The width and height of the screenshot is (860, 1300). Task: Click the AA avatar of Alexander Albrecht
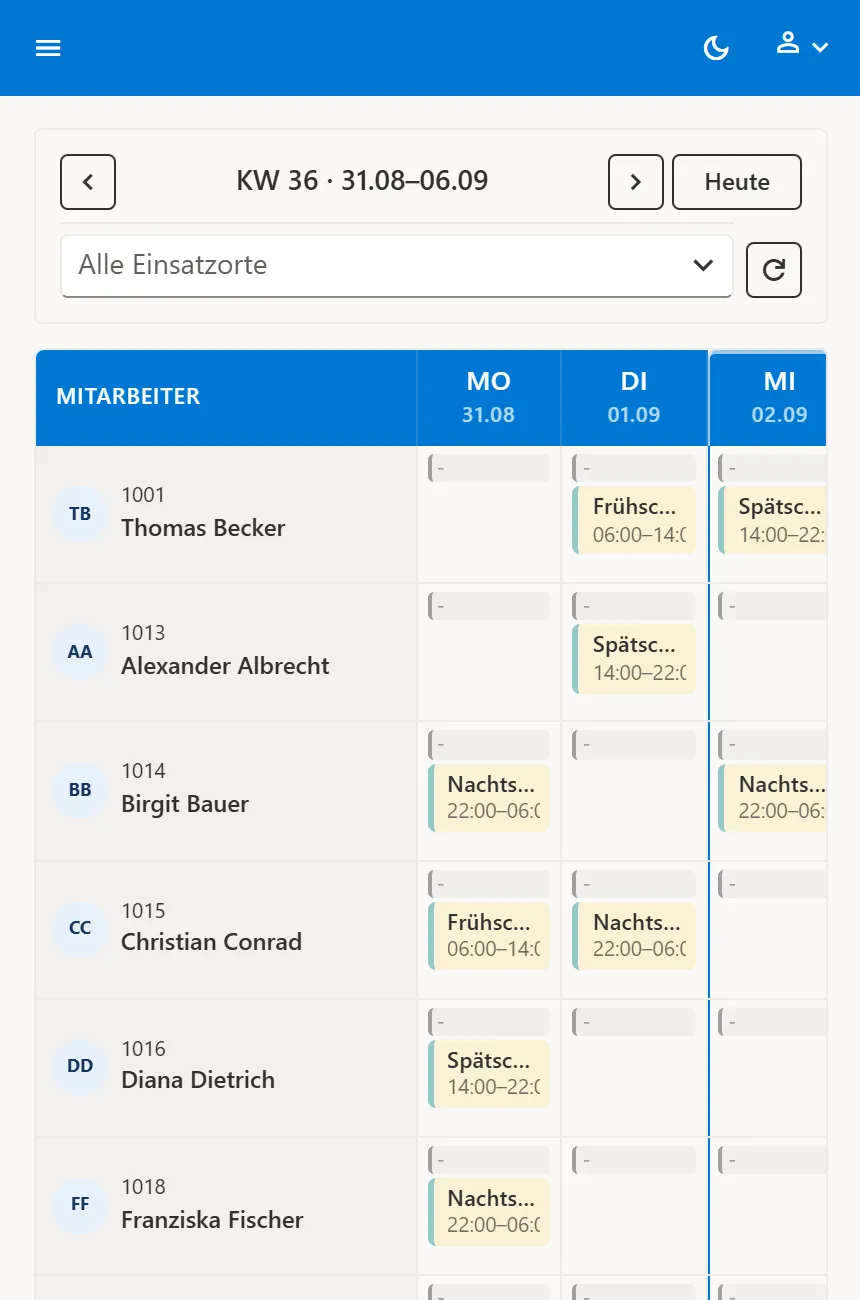[x=80, y=652]
